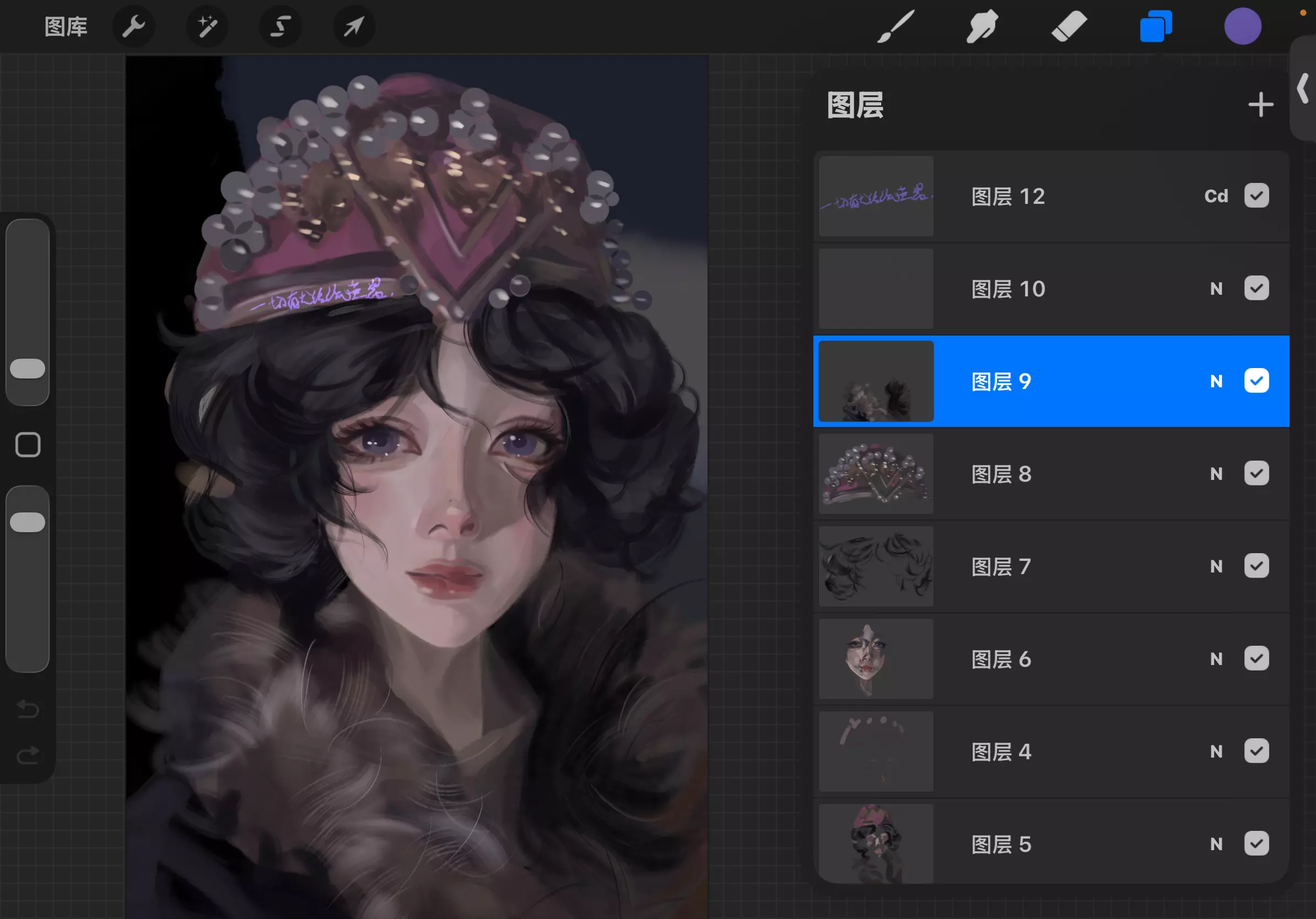Add a new layer with plus

[x=1260, y=105]
